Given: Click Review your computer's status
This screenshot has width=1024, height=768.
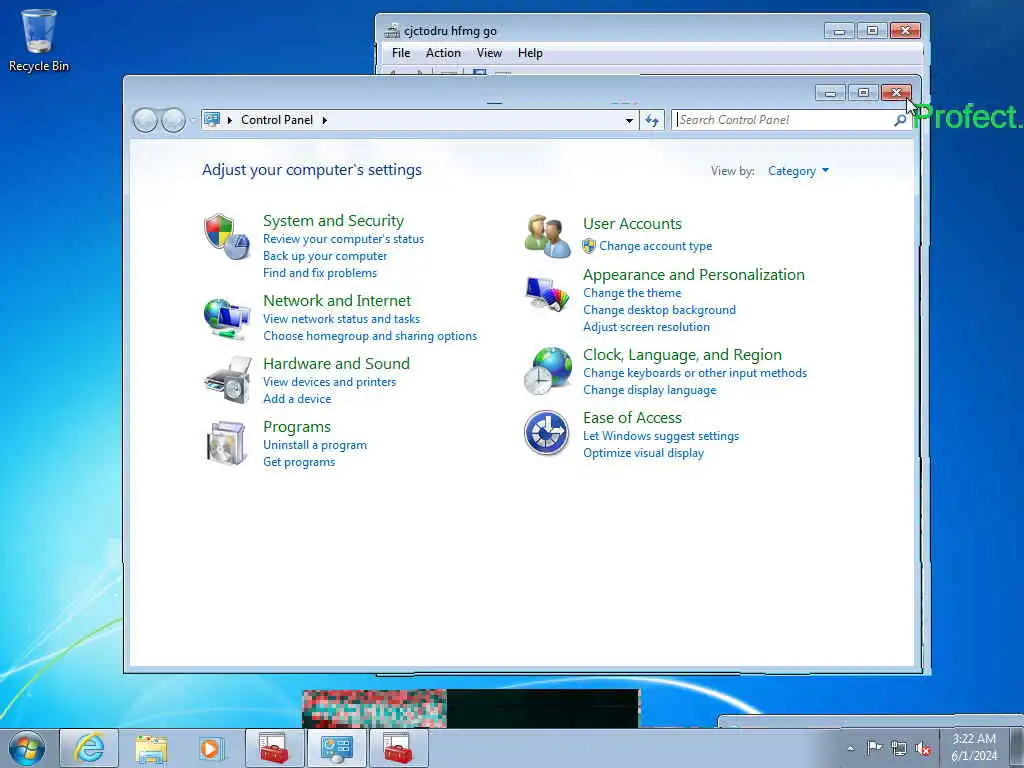Looking at the screenshot, I should 344,239.
